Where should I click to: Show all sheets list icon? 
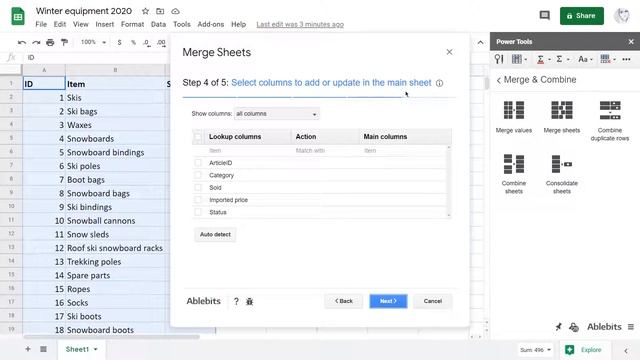click(43, 349)
